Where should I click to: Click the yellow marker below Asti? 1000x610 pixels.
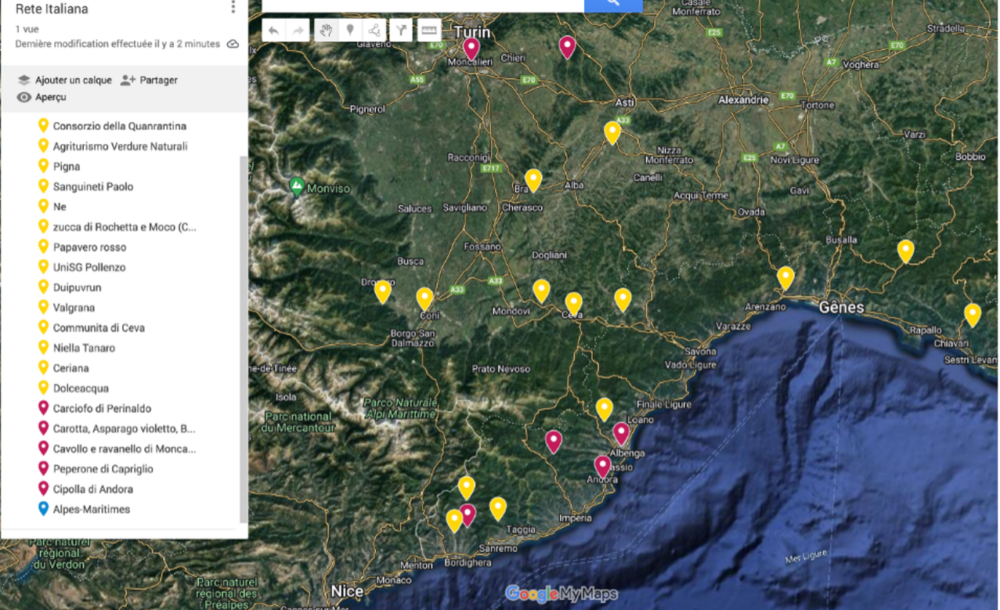(612, 133)
